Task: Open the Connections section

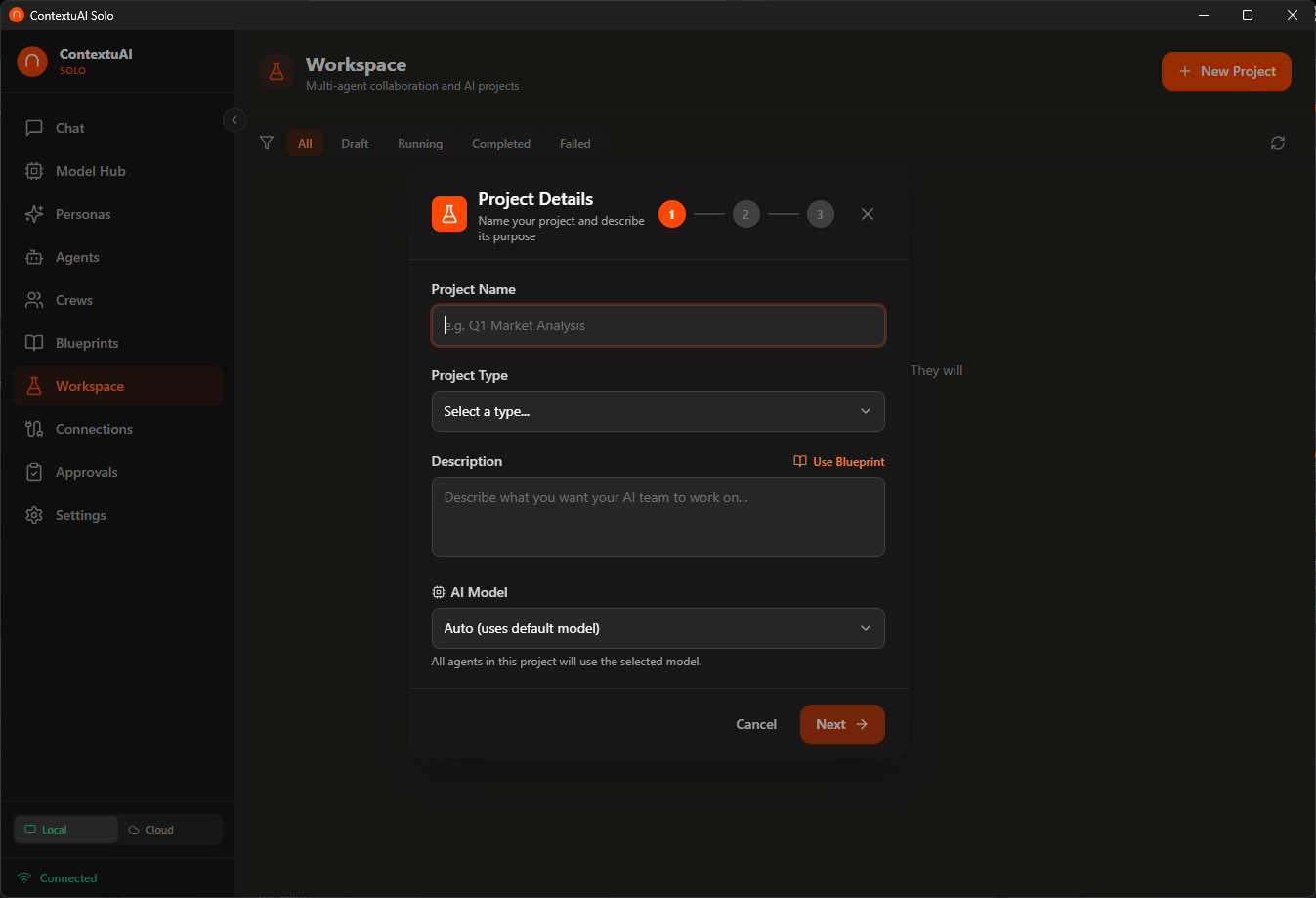Action: (x=96, y=429)
